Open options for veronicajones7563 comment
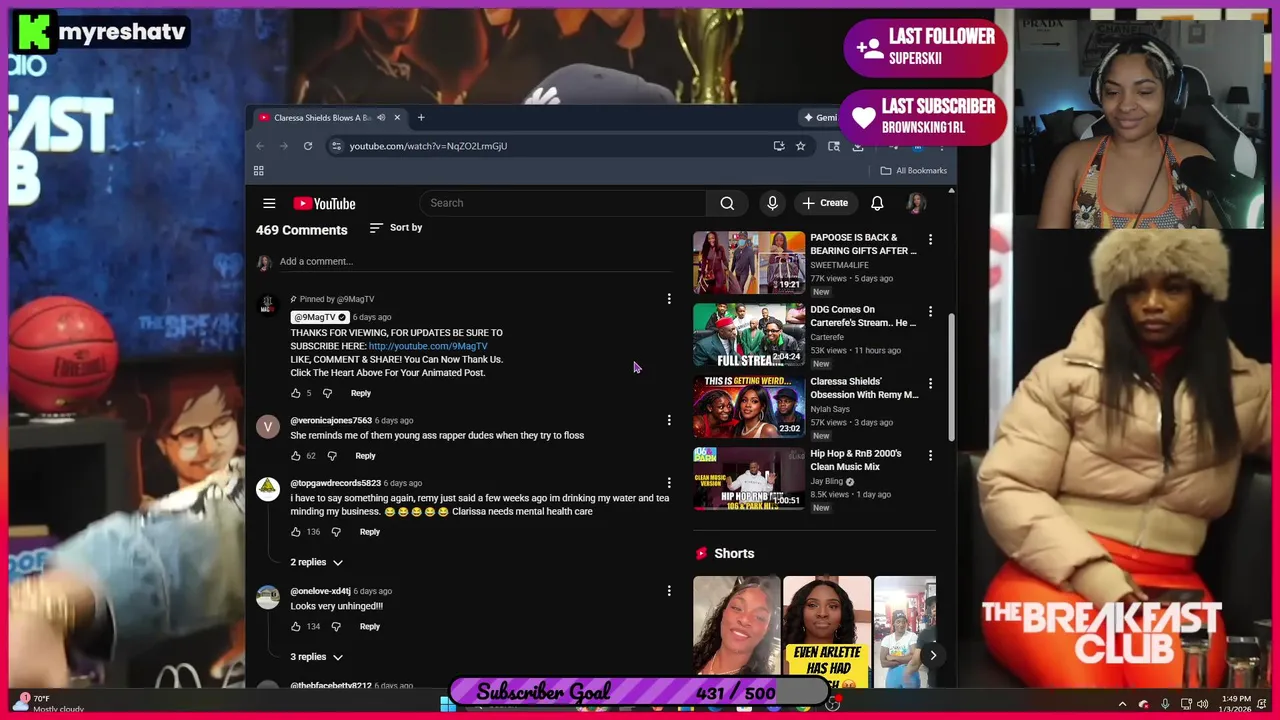The height and width of the screenshot is (720, 1280). pyautogui.click(x=669, y=421)
